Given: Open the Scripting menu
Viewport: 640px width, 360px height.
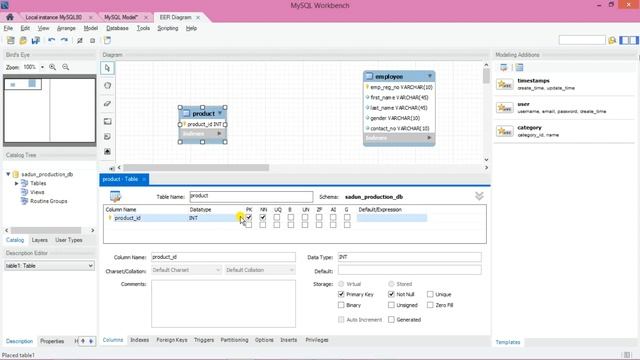Looking at the screenshot, I should 168,28.
